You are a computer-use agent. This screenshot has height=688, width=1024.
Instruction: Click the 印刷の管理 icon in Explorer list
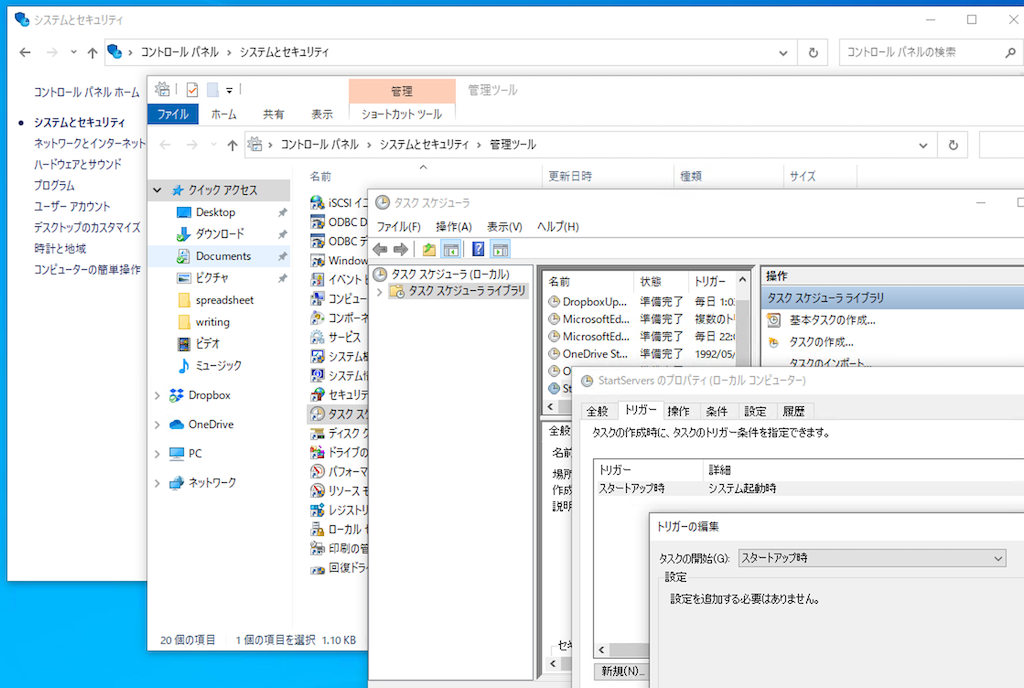[x=317, y=548]
